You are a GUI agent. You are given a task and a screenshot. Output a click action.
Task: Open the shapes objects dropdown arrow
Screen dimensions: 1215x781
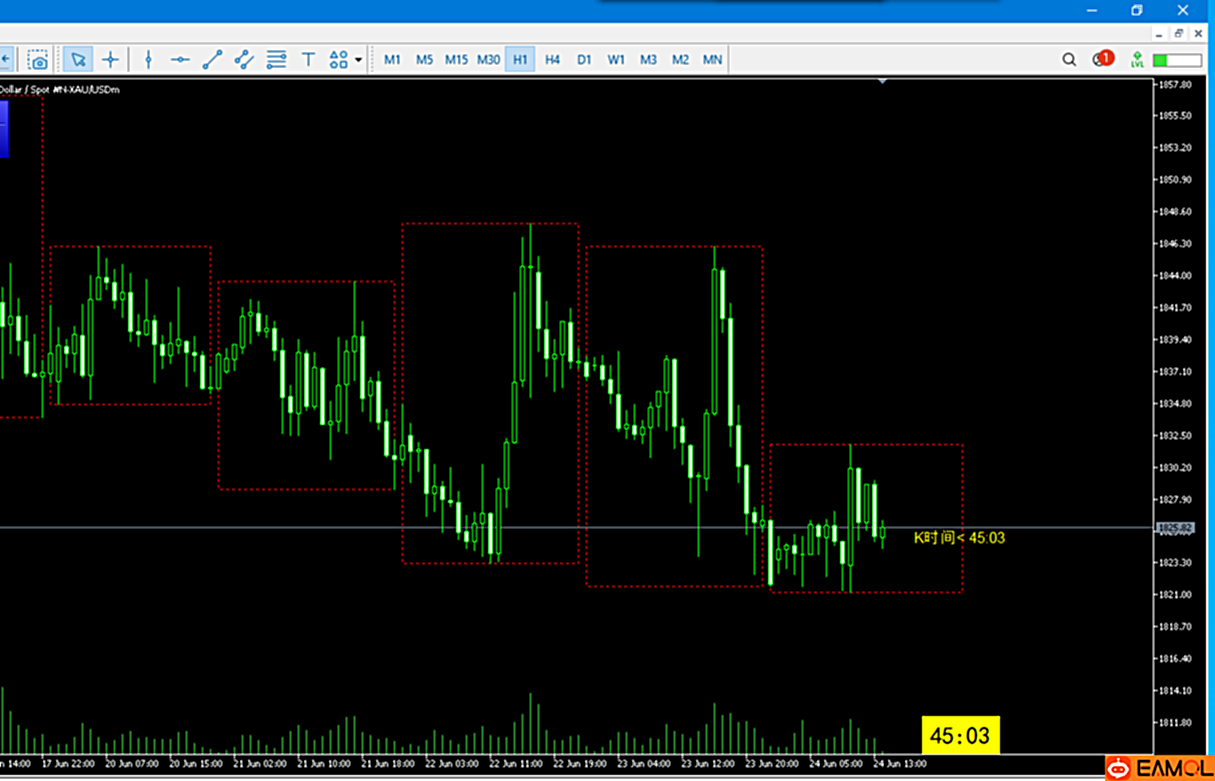pos(358,60)
